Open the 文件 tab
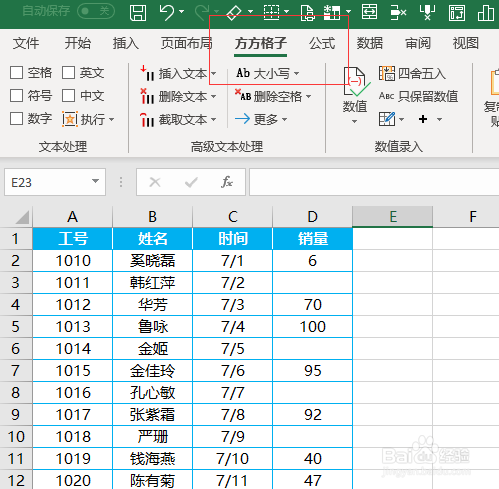Screen dimensions: 499x489 pyautogui.click(x=26, y=43)
